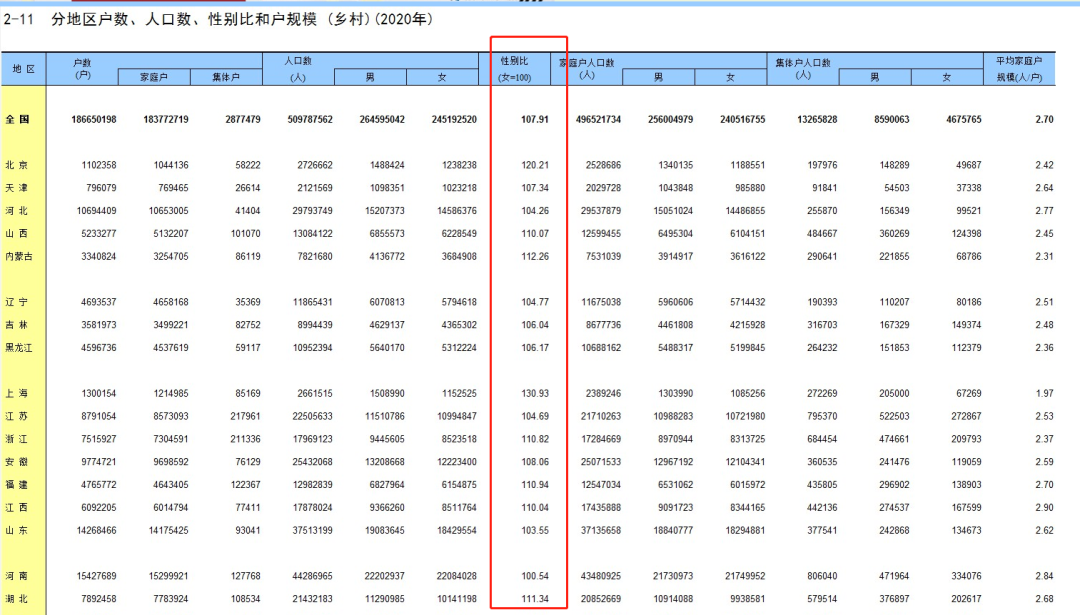1080x615 pixels.
Task: Click the 河北 row label
Action: [x=17, y=211]
